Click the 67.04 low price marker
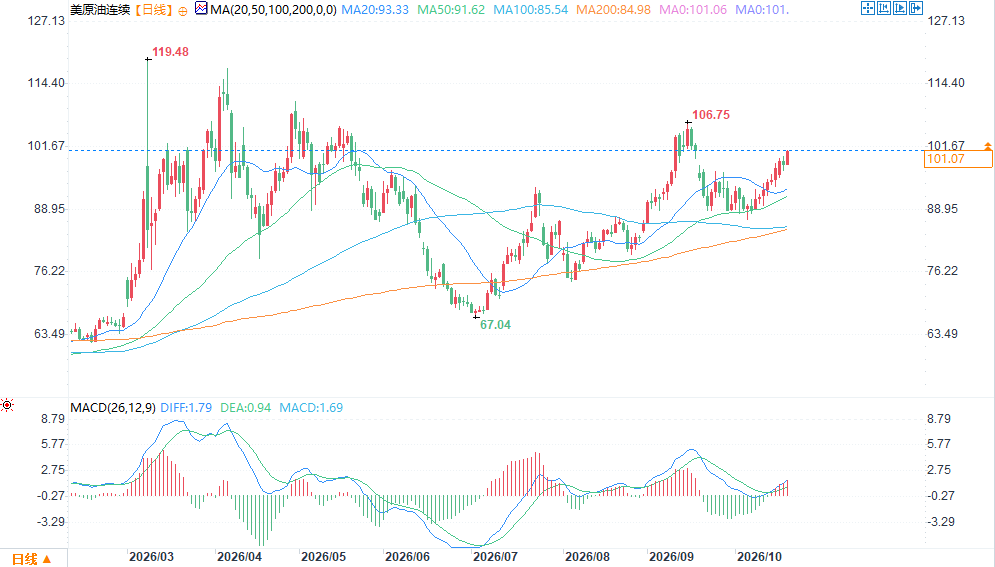Screen dimensions: 995x567 pos(495,325)
